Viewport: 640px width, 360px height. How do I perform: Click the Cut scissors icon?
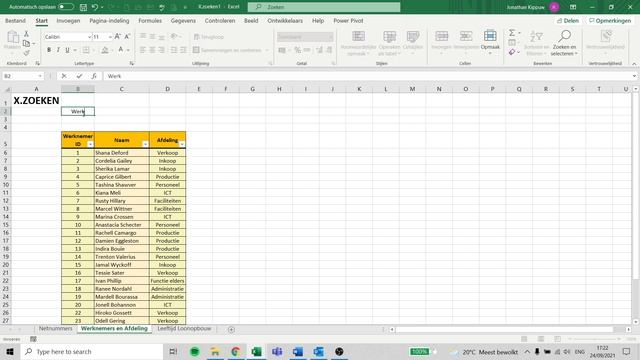pyautogui.click(x=27, y=34)
